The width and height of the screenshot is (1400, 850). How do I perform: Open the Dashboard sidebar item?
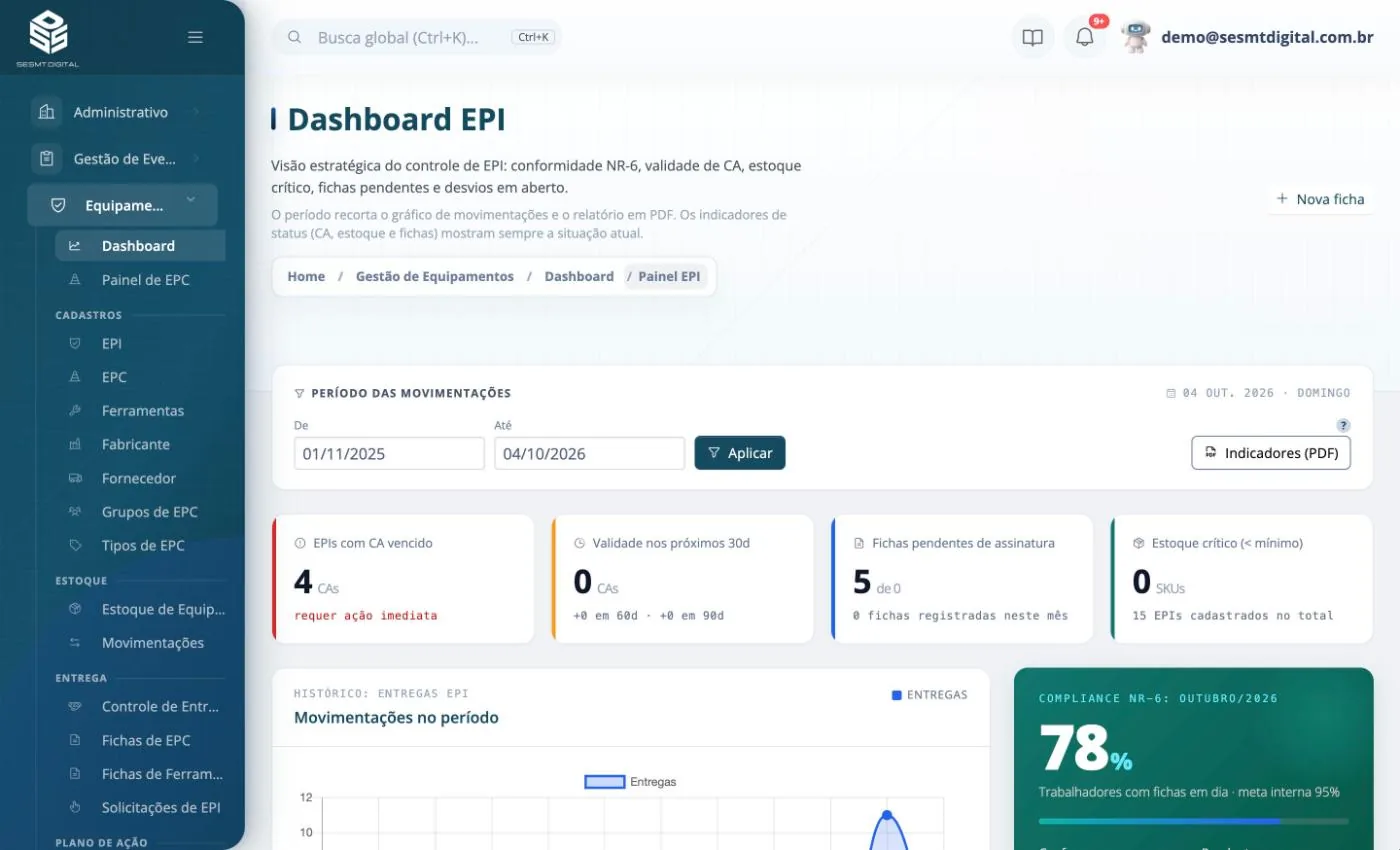140,246
